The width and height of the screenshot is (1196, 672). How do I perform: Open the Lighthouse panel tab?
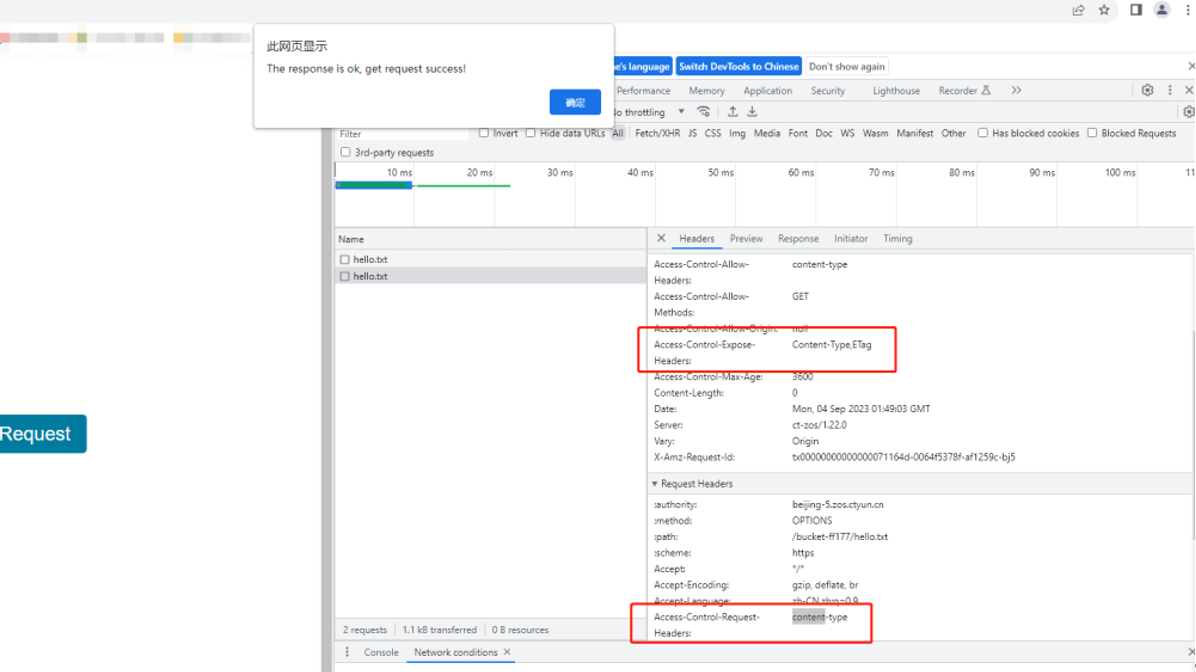pos(896,91)
